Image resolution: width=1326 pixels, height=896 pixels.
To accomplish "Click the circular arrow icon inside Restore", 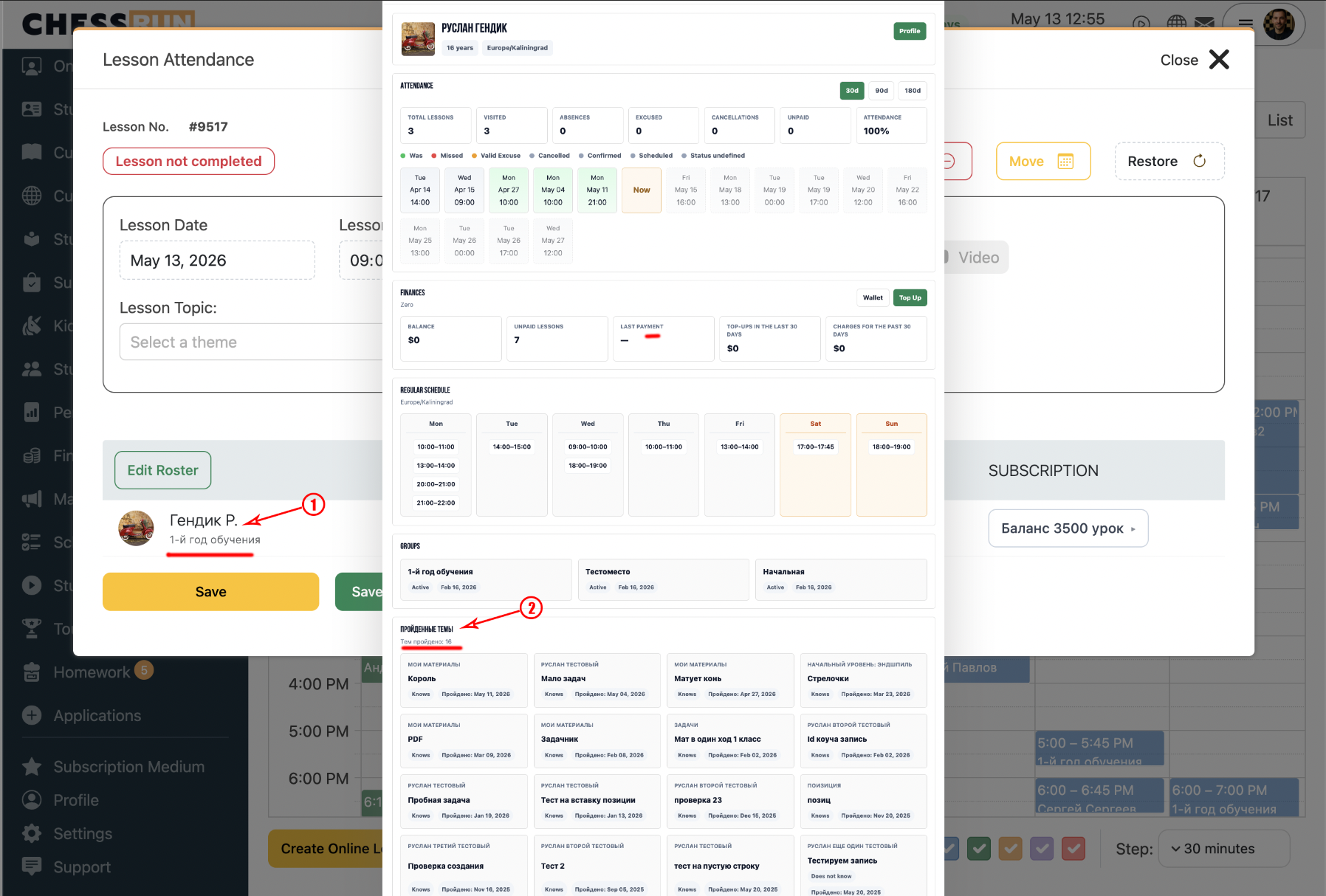I will pos(1199,161).
